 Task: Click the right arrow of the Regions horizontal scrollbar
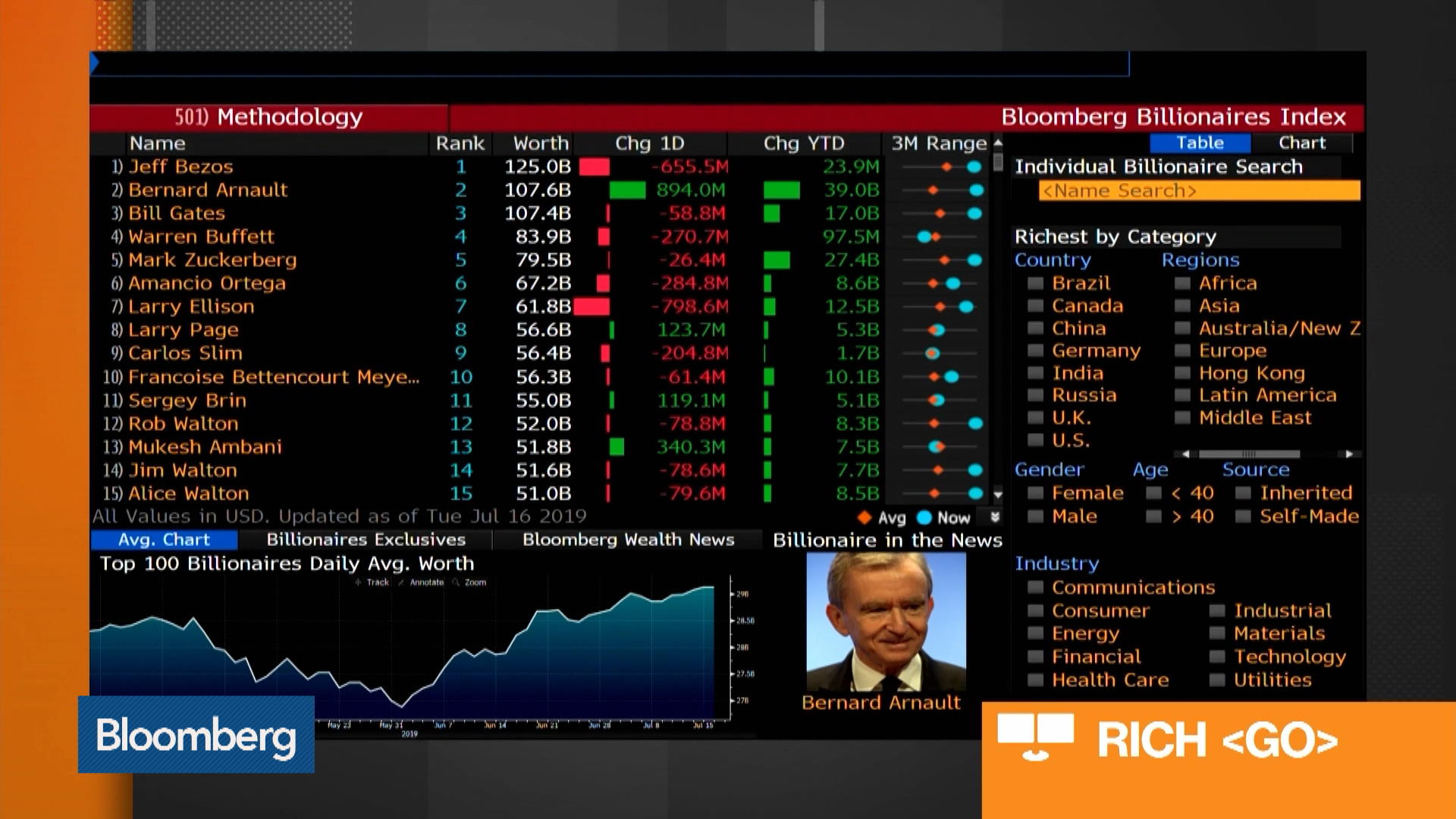click(1349, 454)
